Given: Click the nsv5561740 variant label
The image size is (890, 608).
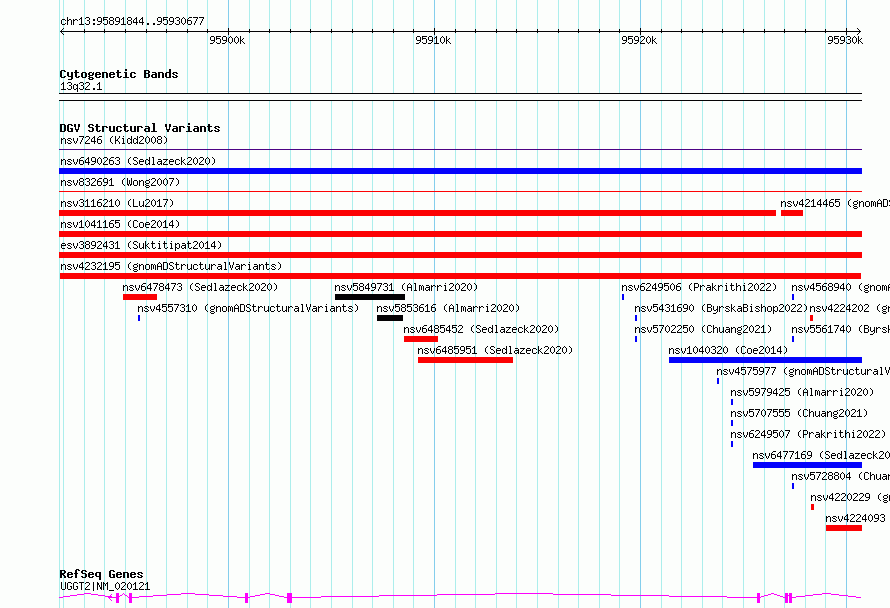Looking at the screenshot, I should pos(840,329).
